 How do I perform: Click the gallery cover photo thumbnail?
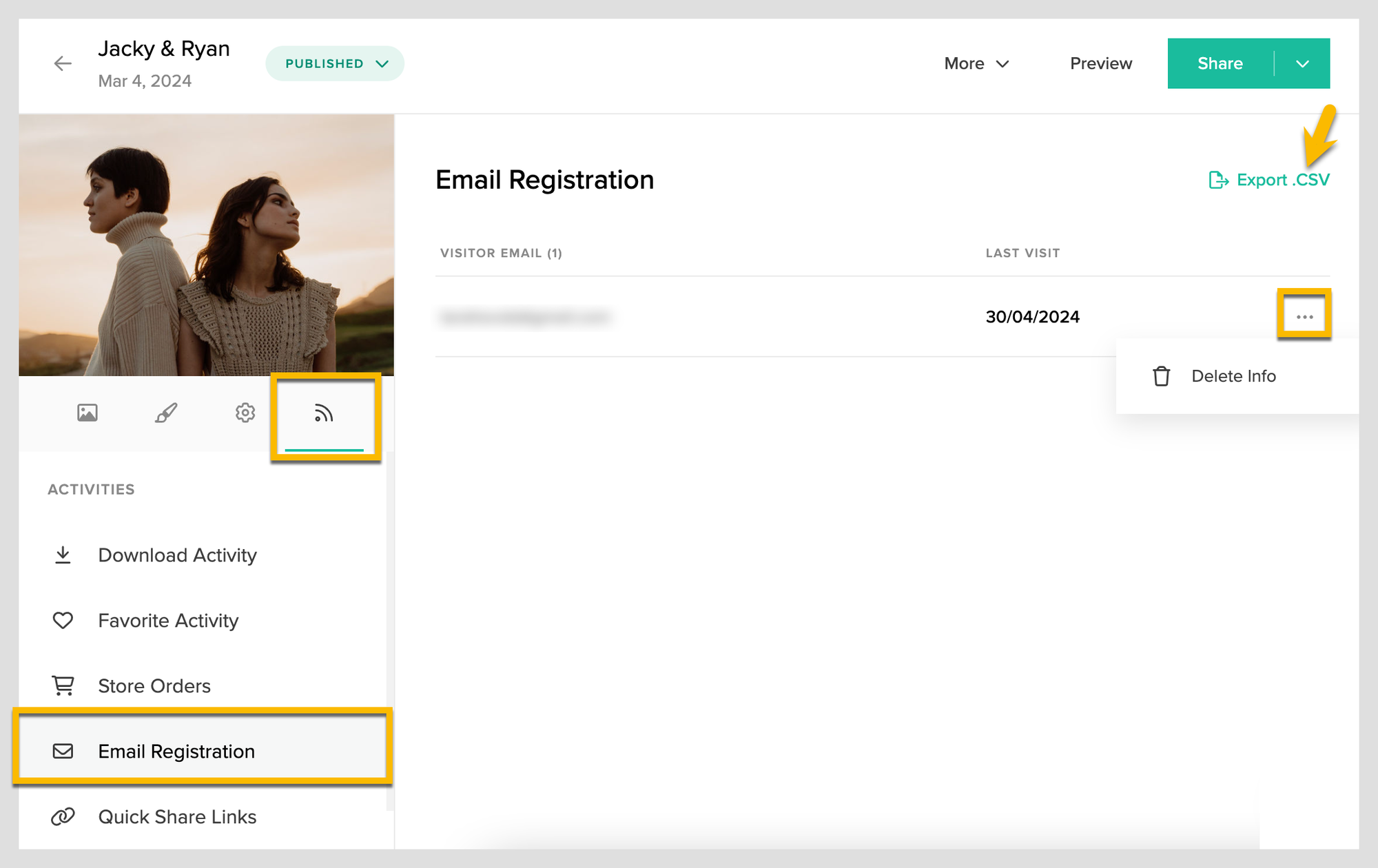click(x=207, y=241)
